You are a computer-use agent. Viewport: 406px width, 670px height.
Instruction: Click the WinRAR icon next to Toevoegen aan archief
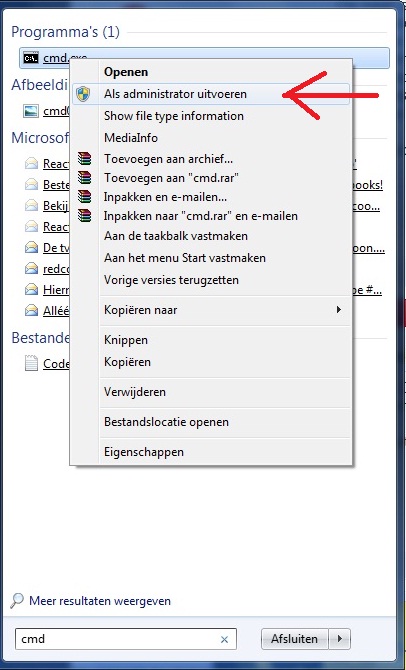coord(85,159)
